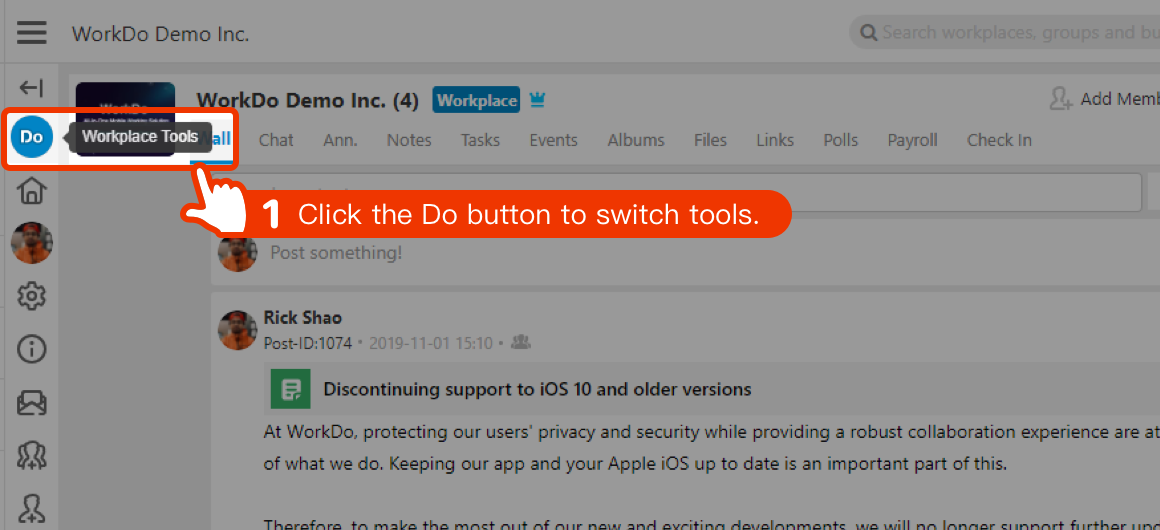Click the blue Do button

[32, 137]
